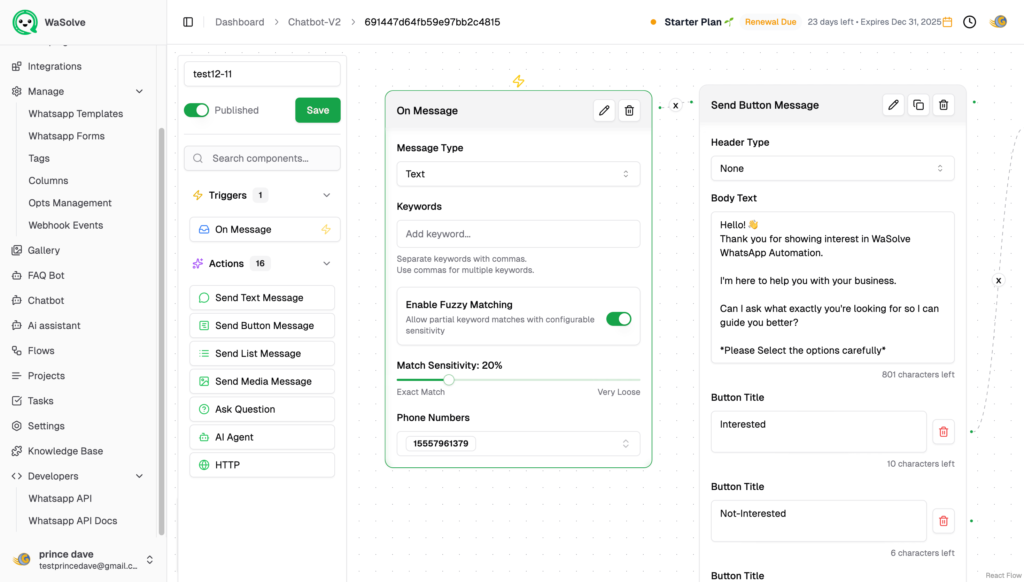This screenshot has width=1024, height=582.
Task: Click the Match Sensitivity slider handle
Action: click(x=449, y=380)
